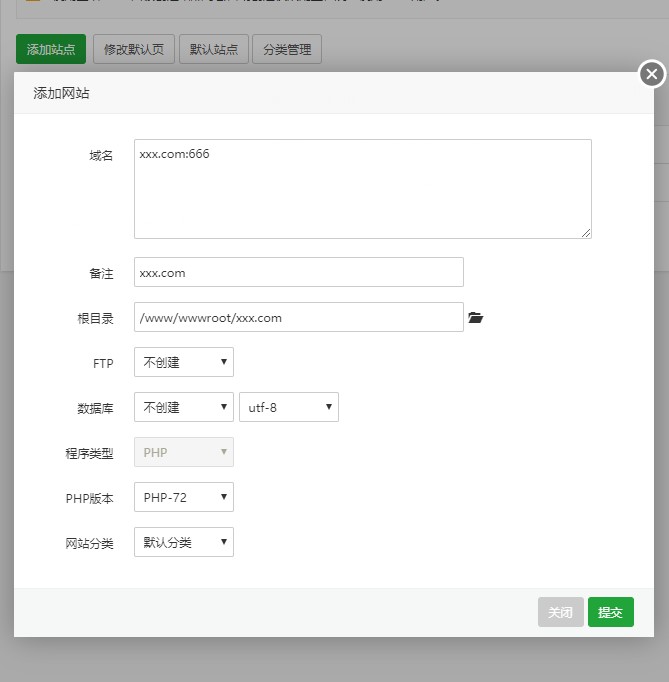The height and width of the screenshot is (682, 669).
Task: Open the utf-8 encoding dropdown
Action: (289, 407)
